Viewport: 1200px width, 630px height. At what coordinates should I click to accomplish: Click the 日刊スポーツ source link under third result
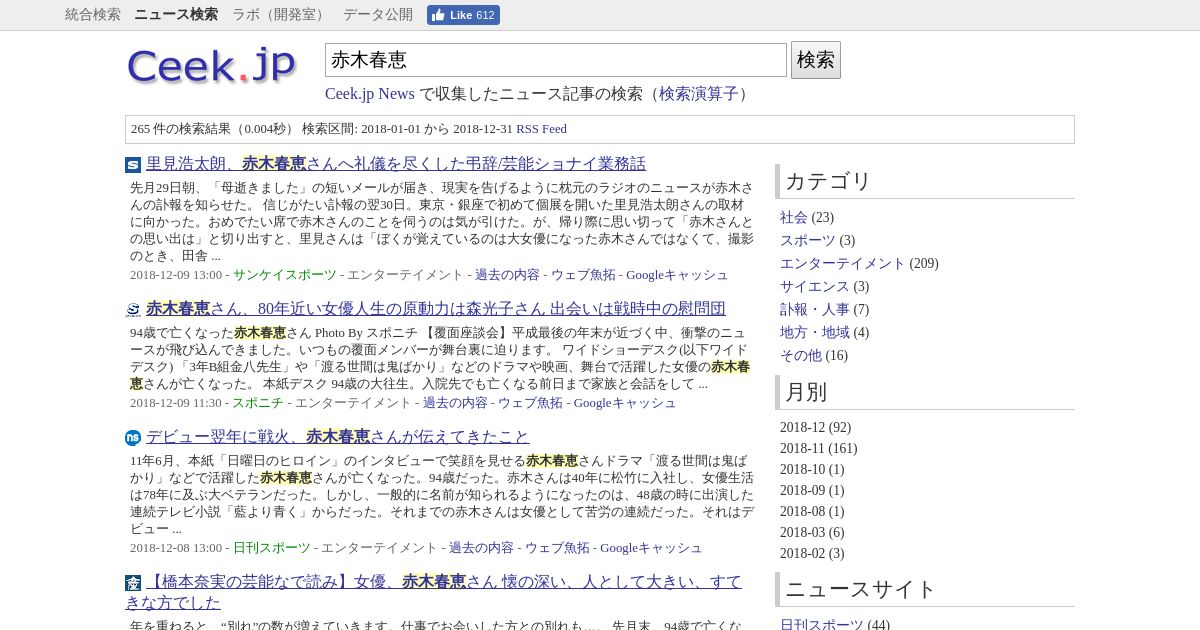272,548
